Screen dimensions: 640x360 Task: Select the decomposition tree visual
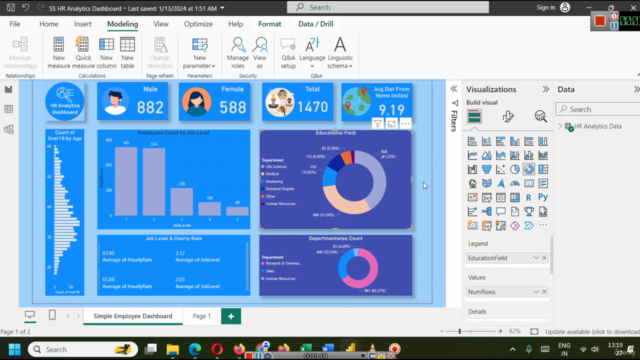[487, 211]
